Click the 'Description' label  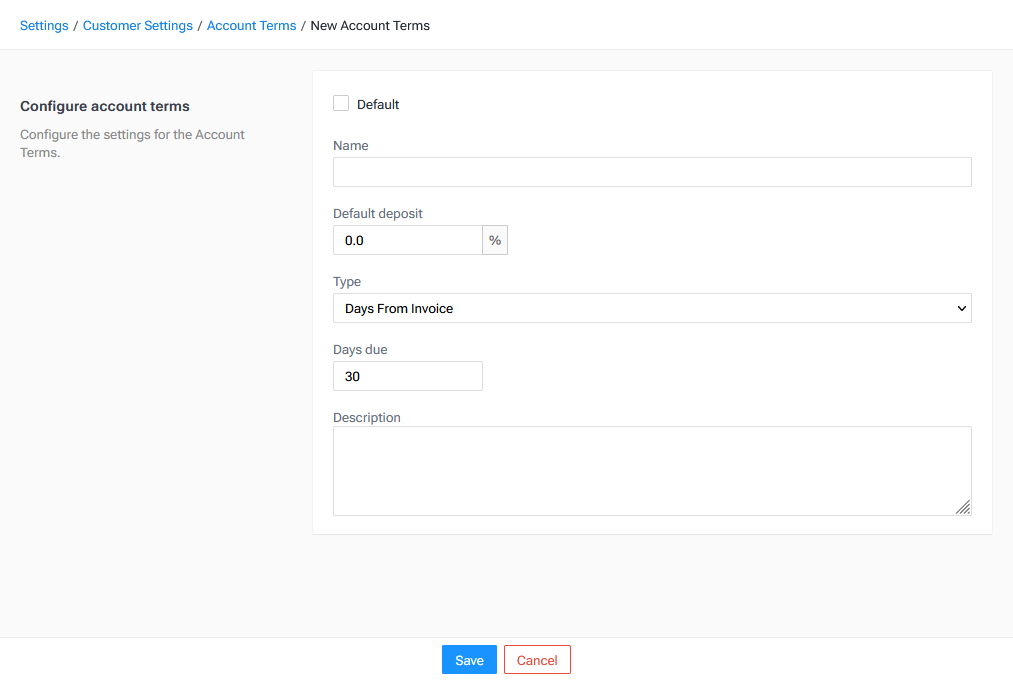[367, 417]
